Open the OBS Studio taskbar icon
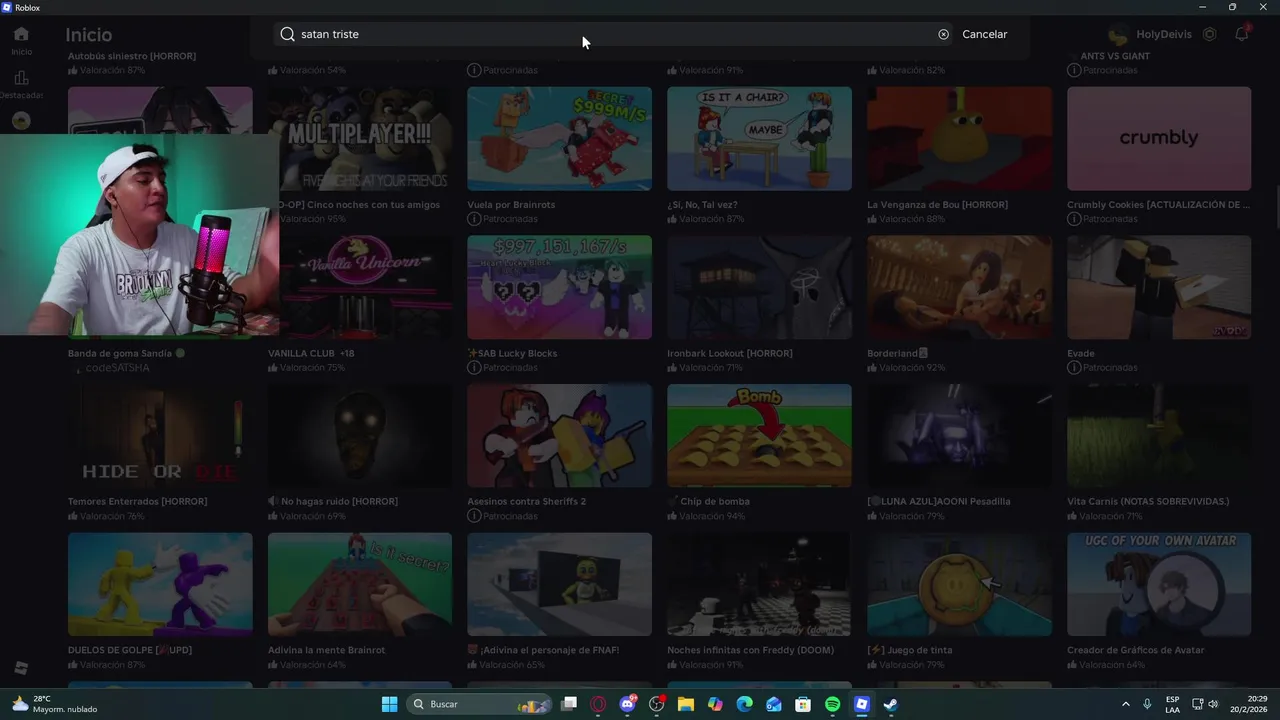Screen dimensions: 1280x720 [657, 704]
